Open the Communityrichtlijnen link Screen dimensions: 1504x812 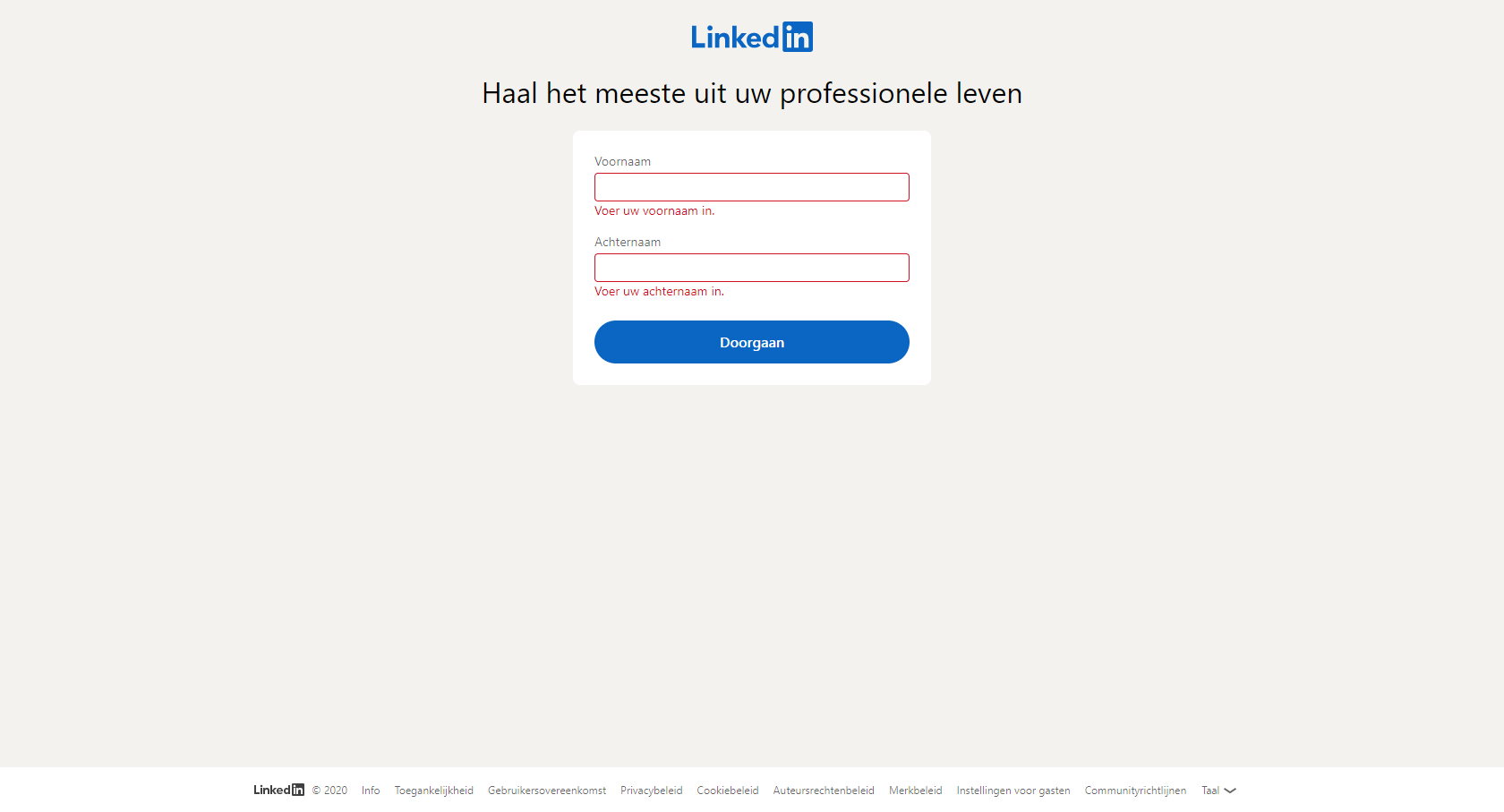pos(1135,791)
